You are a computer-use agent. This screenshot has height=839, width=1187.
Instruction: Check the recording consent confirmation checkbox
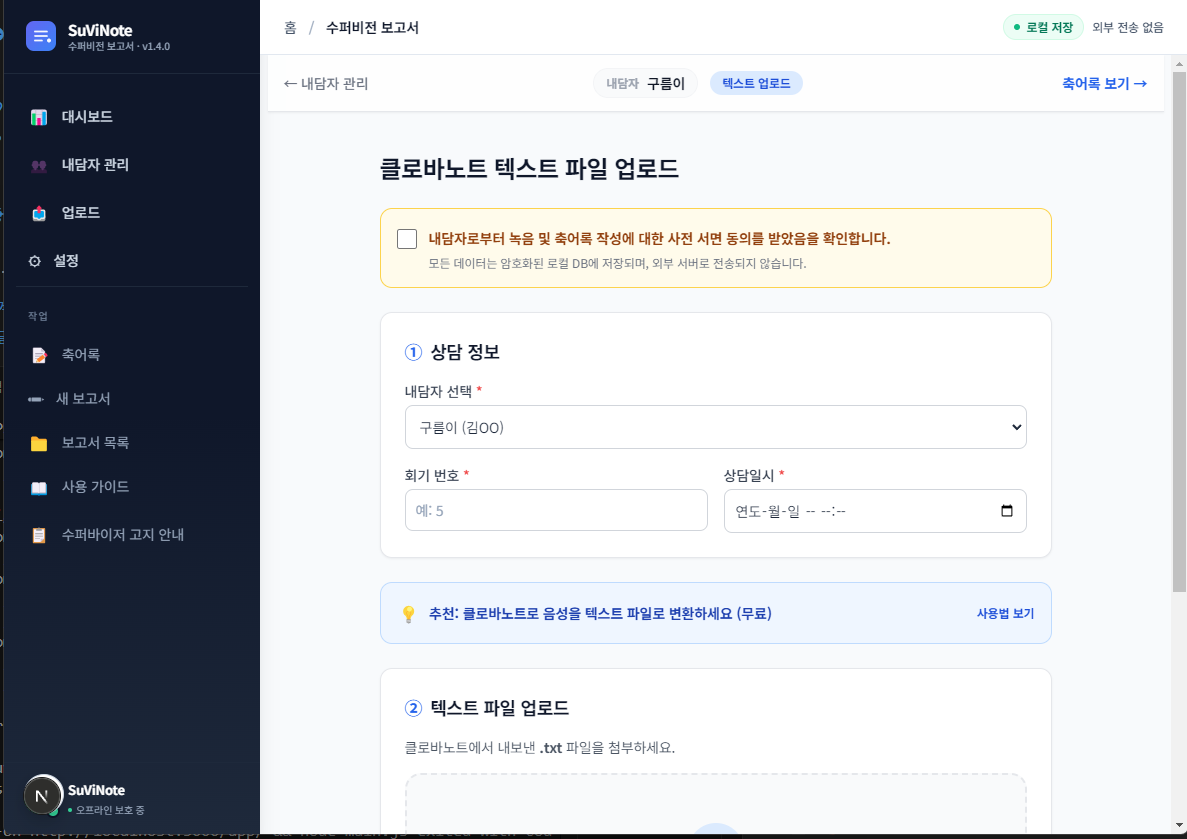[406, 238]
